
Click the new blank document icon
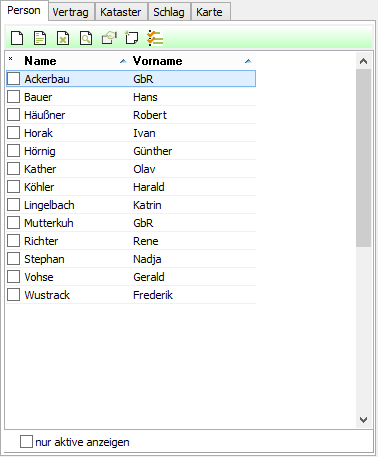[x=17, y=38]
